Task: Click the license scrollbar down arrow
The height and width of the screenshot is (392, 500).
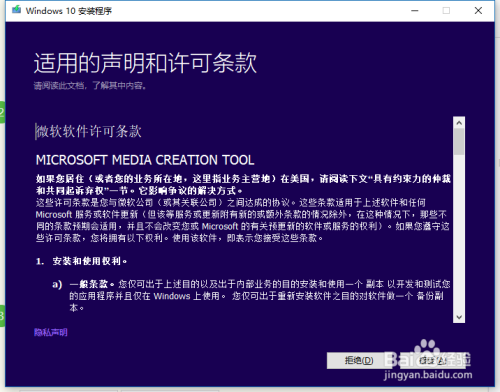Action: (459, 317)
